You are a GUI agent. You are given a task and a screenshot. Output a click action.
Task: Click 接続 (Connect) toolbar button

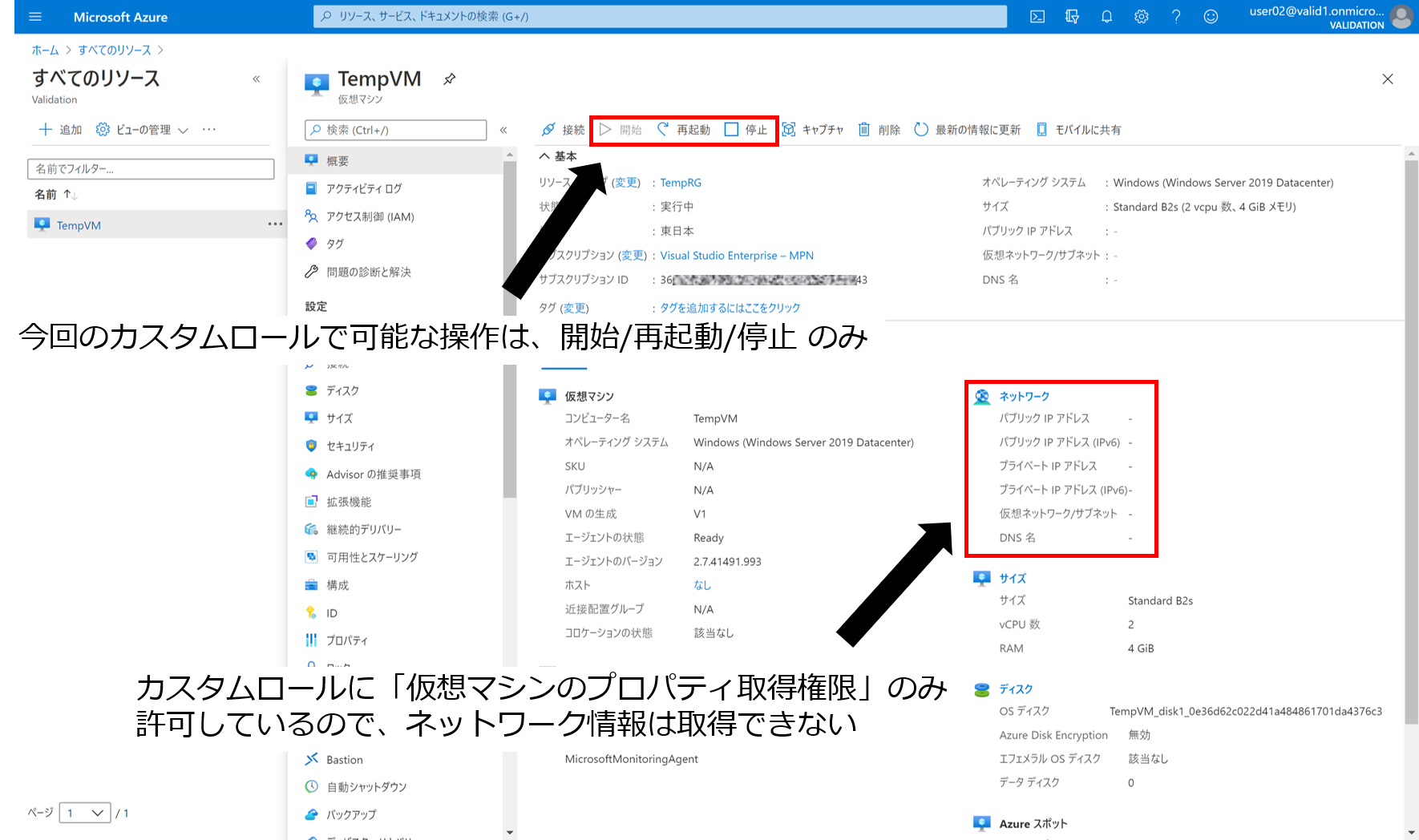(563, 130)
